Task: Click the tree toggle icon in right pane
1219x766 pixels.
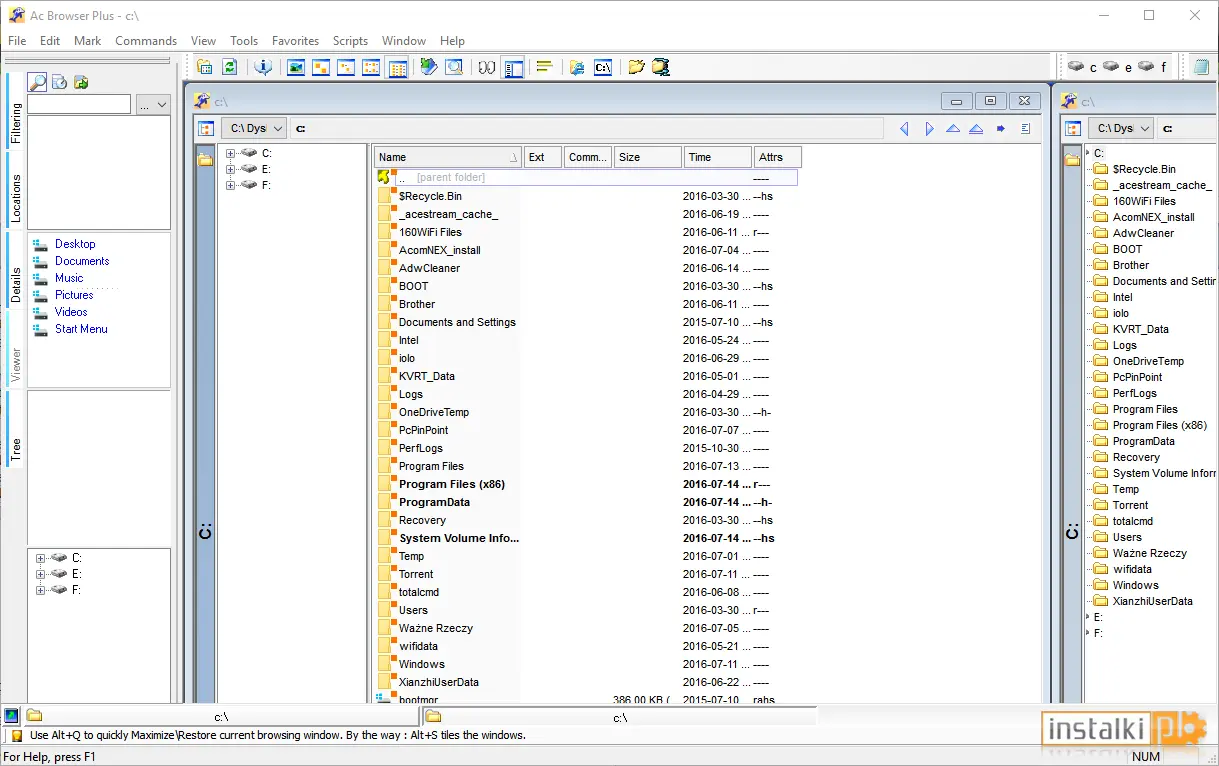Action: click(x=1073, y=128)
